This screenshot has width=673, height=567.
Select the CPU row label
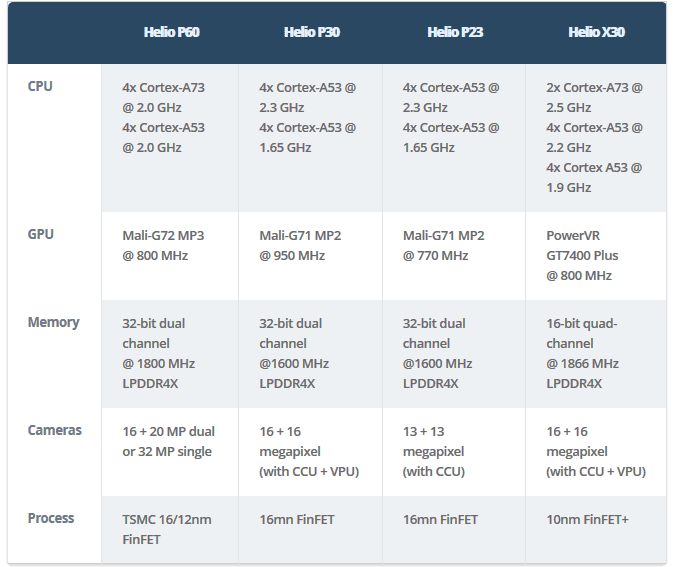point(40,86)
